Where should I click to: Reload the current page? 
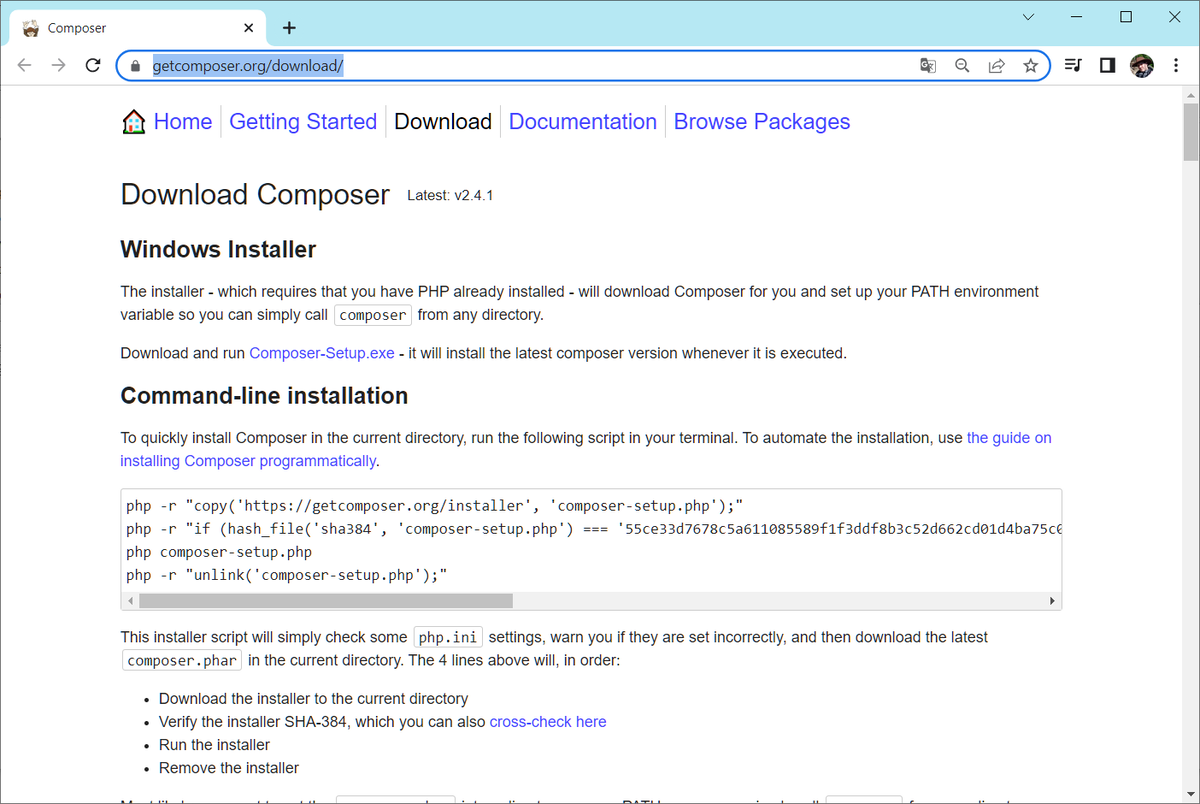(x=93, y=65)
